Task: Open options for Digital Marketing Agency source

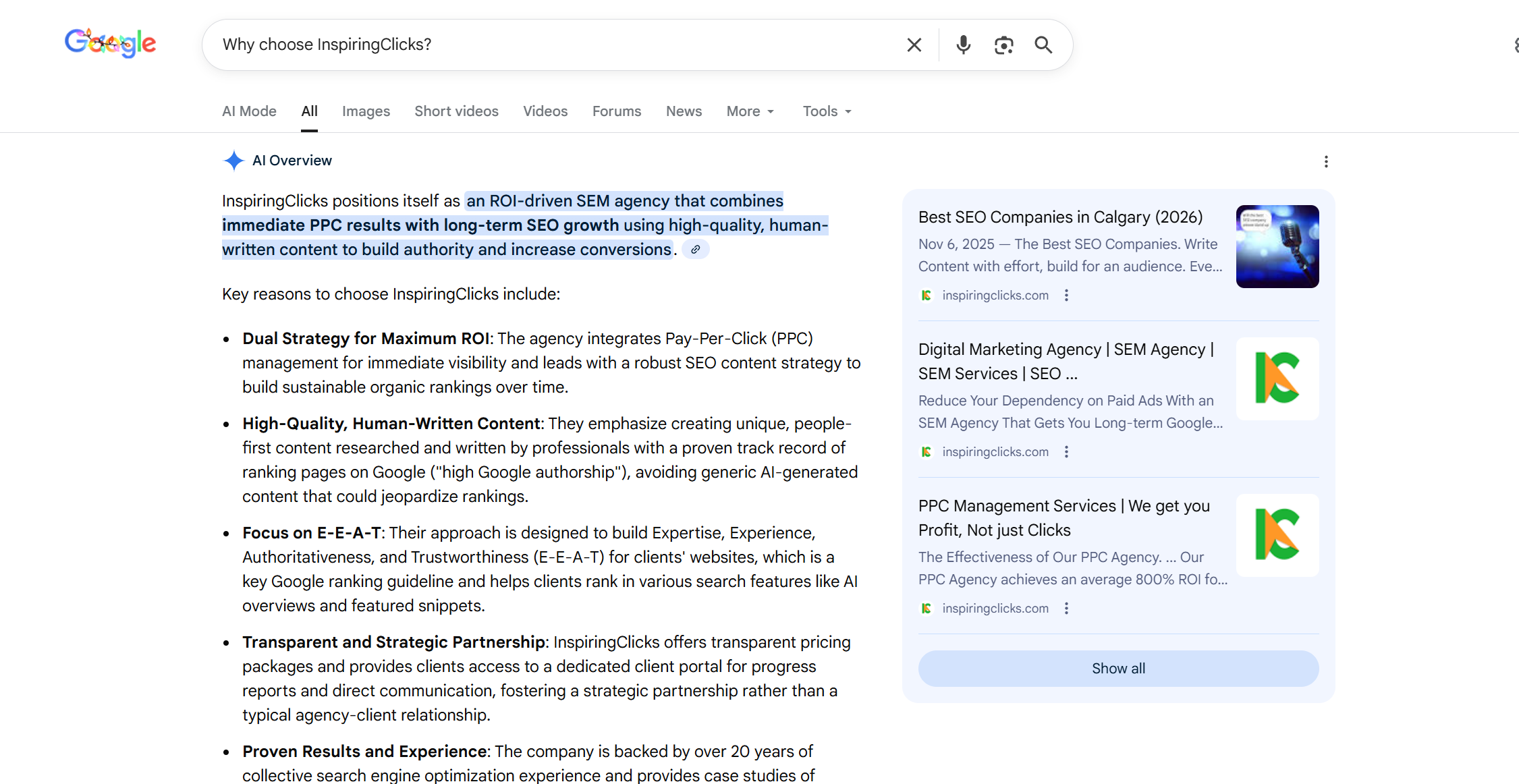Action: [x=1066, y=452]
